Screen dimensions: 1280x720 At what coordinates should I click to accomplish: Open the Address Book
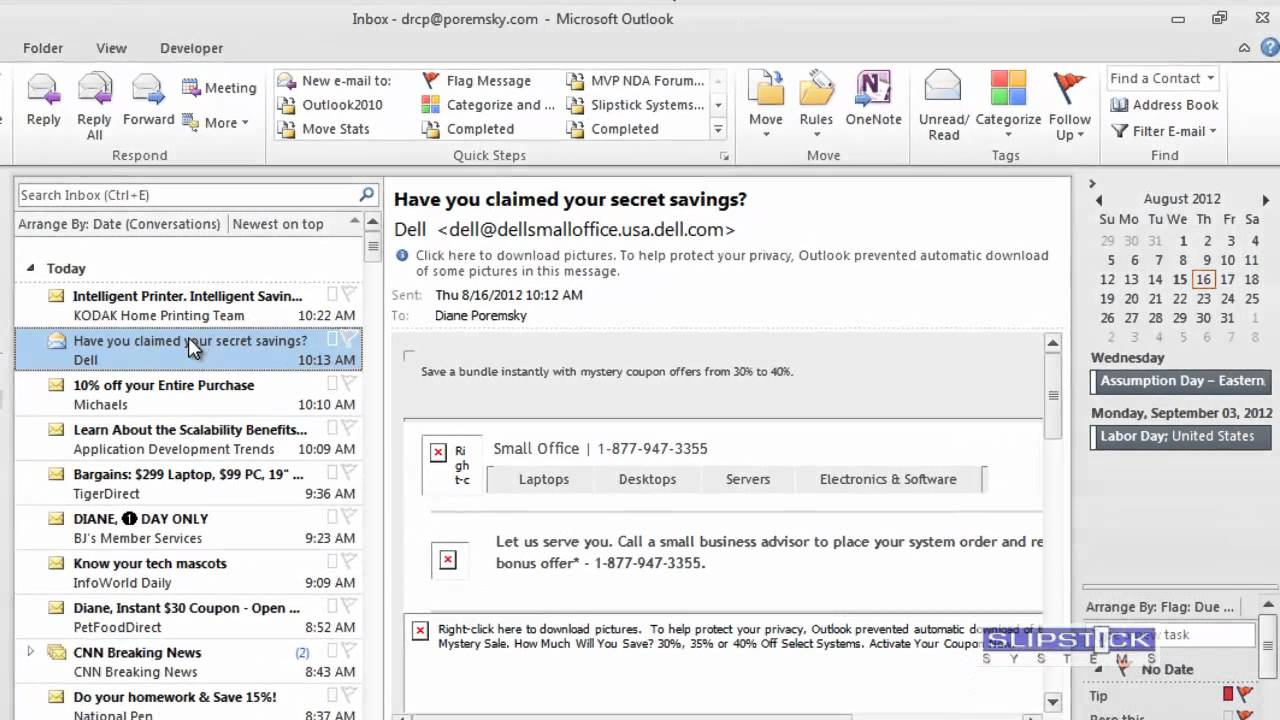tap(1165, 105)
